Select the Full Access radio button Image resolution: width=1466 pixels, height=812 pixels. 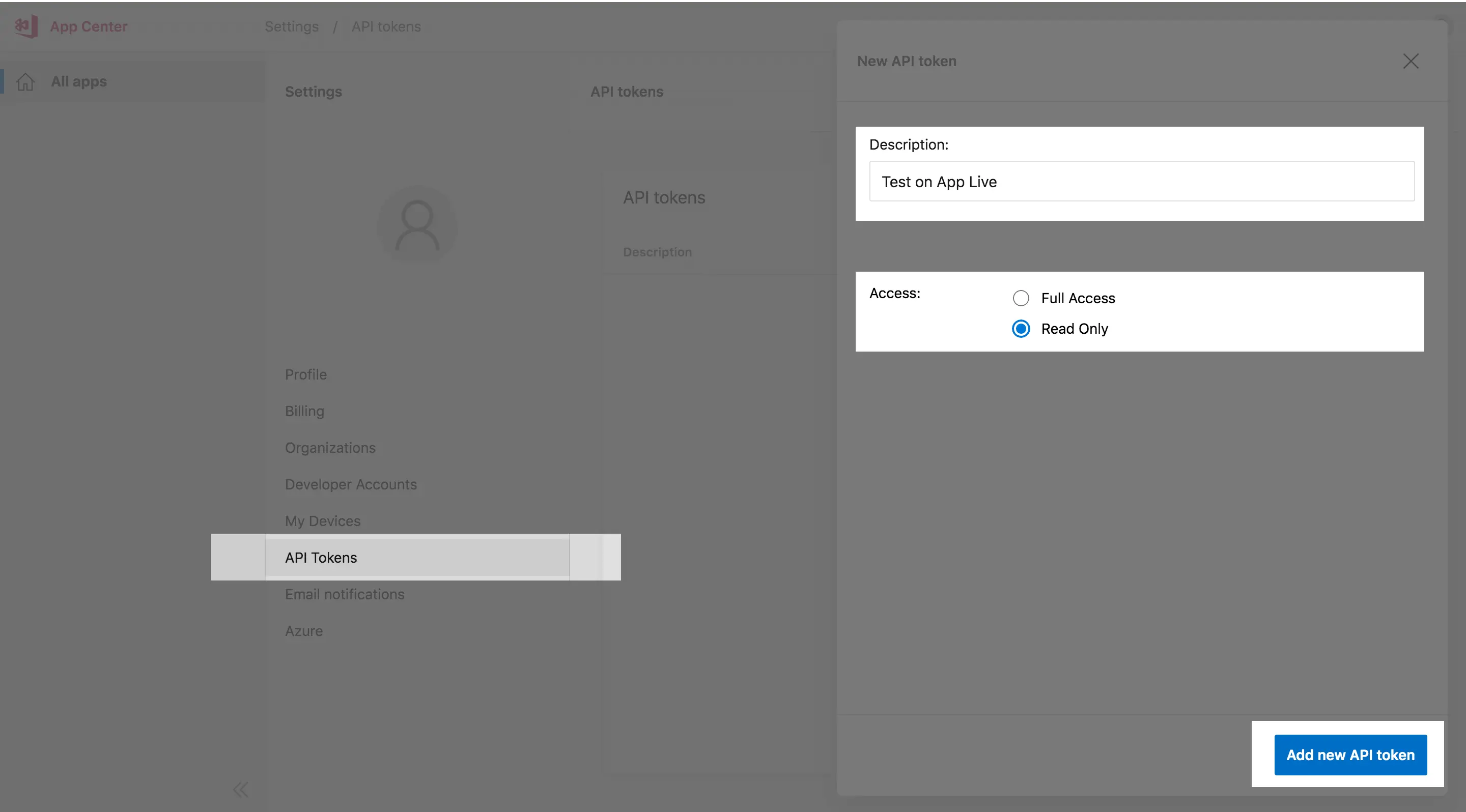(1021, 298)
